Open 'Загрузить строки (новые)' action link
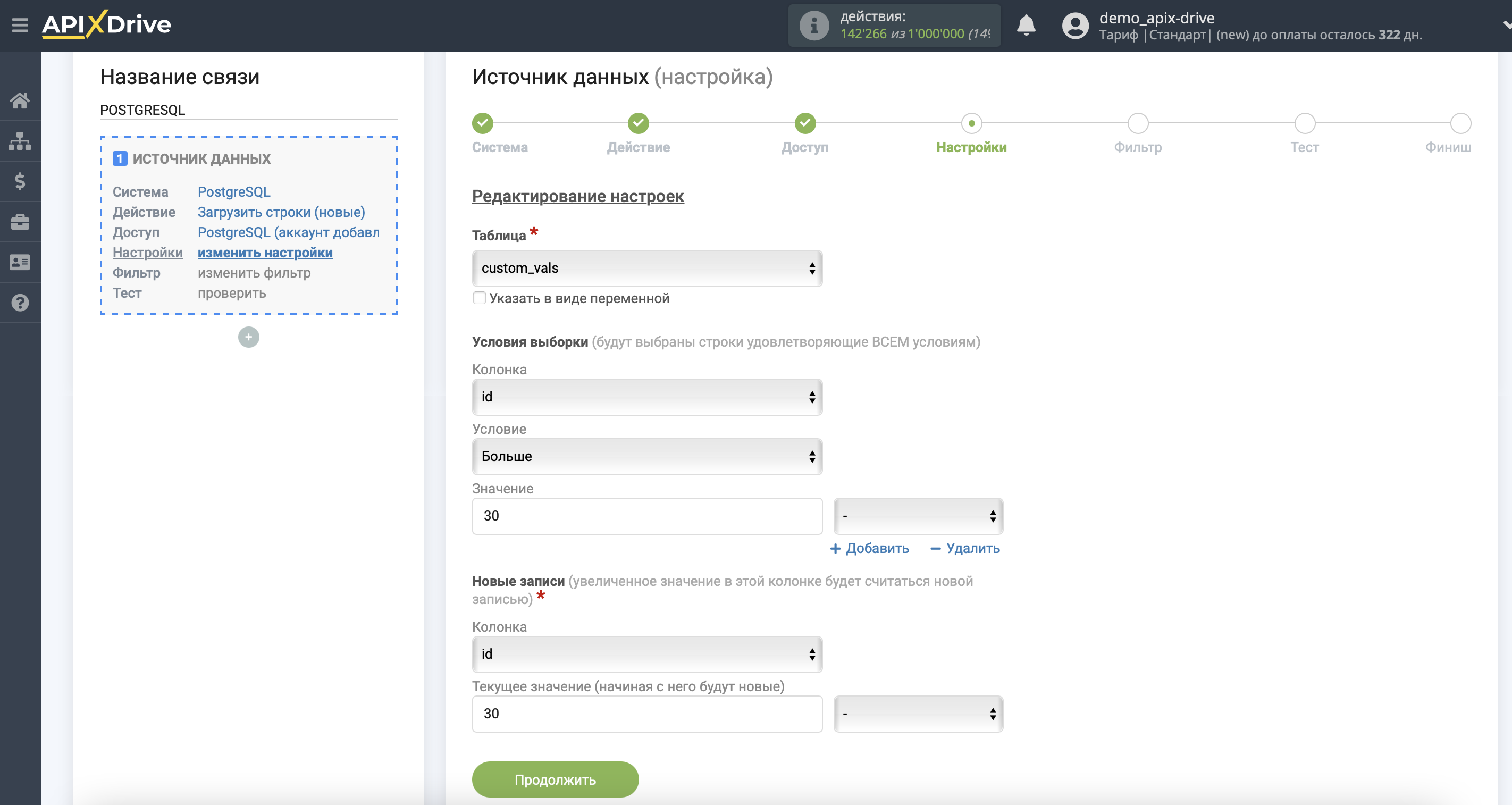Screen dimensions: 1512x805 [x=281, y=212]
